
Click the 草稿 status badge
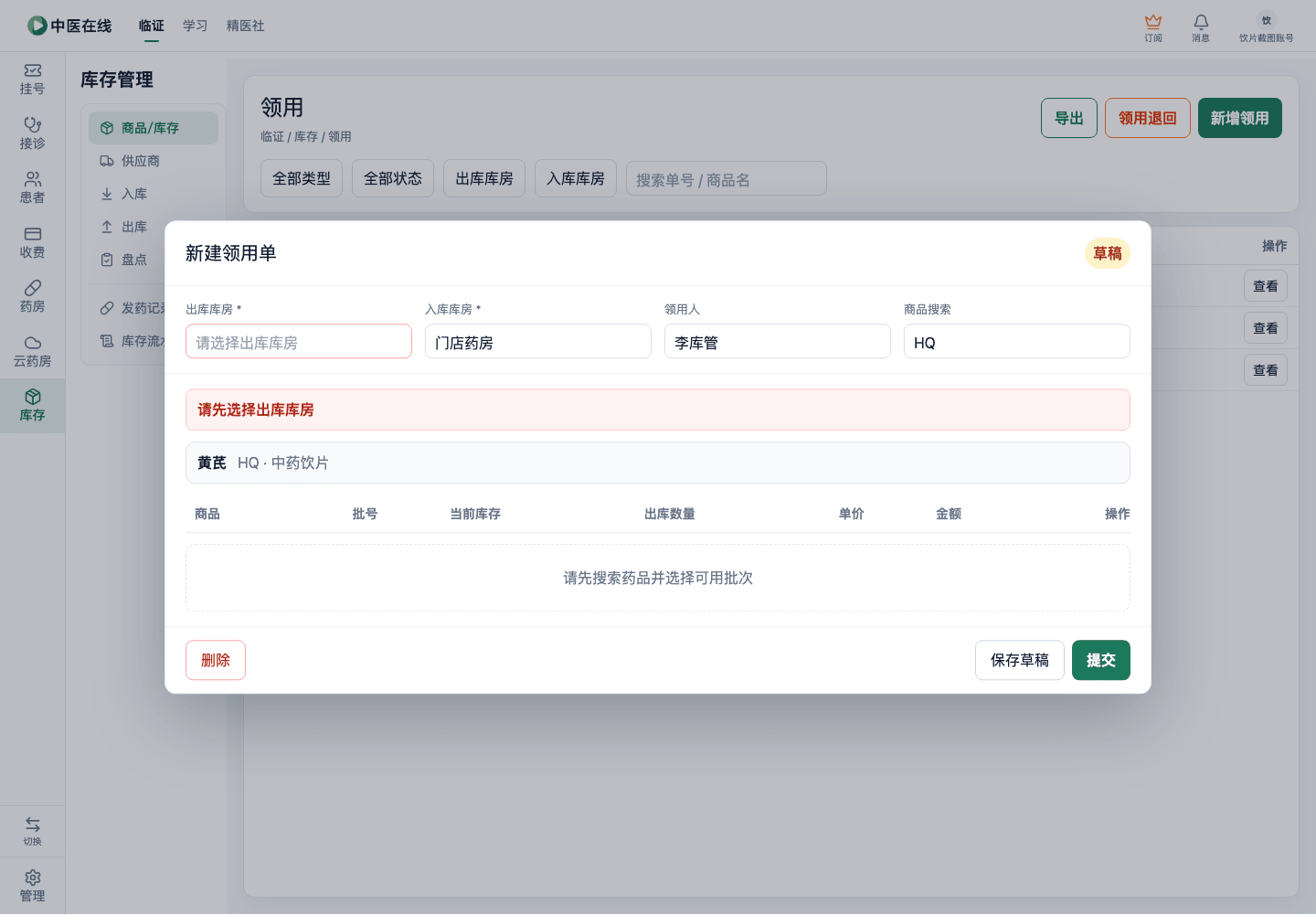click(x=1108, y=253)
